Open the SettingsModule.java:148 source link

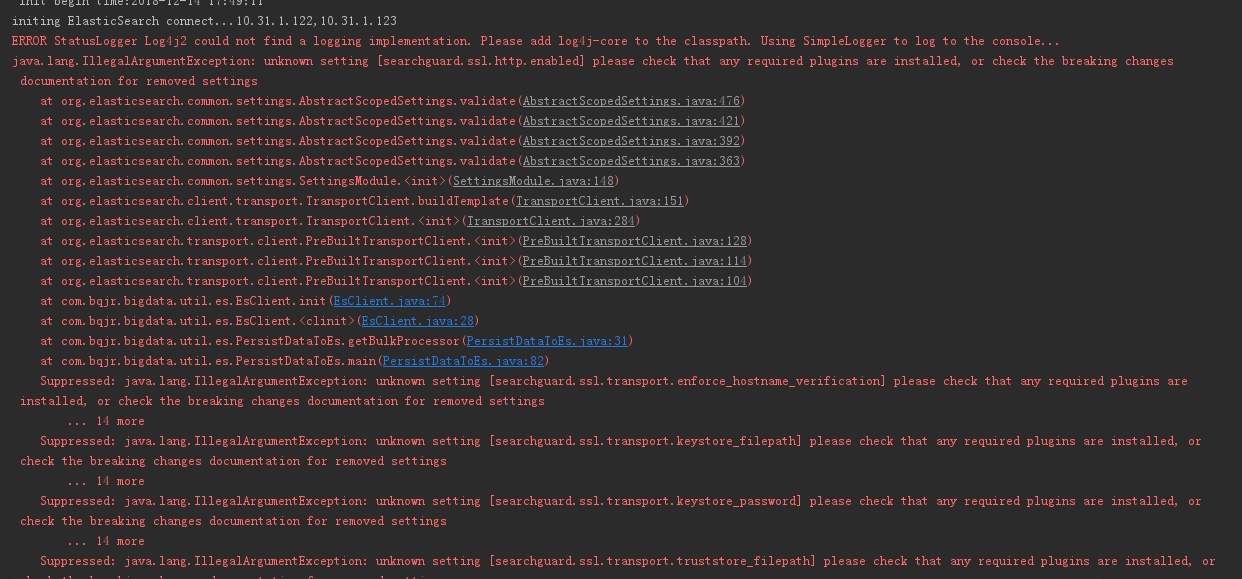[x=533, y=181]
